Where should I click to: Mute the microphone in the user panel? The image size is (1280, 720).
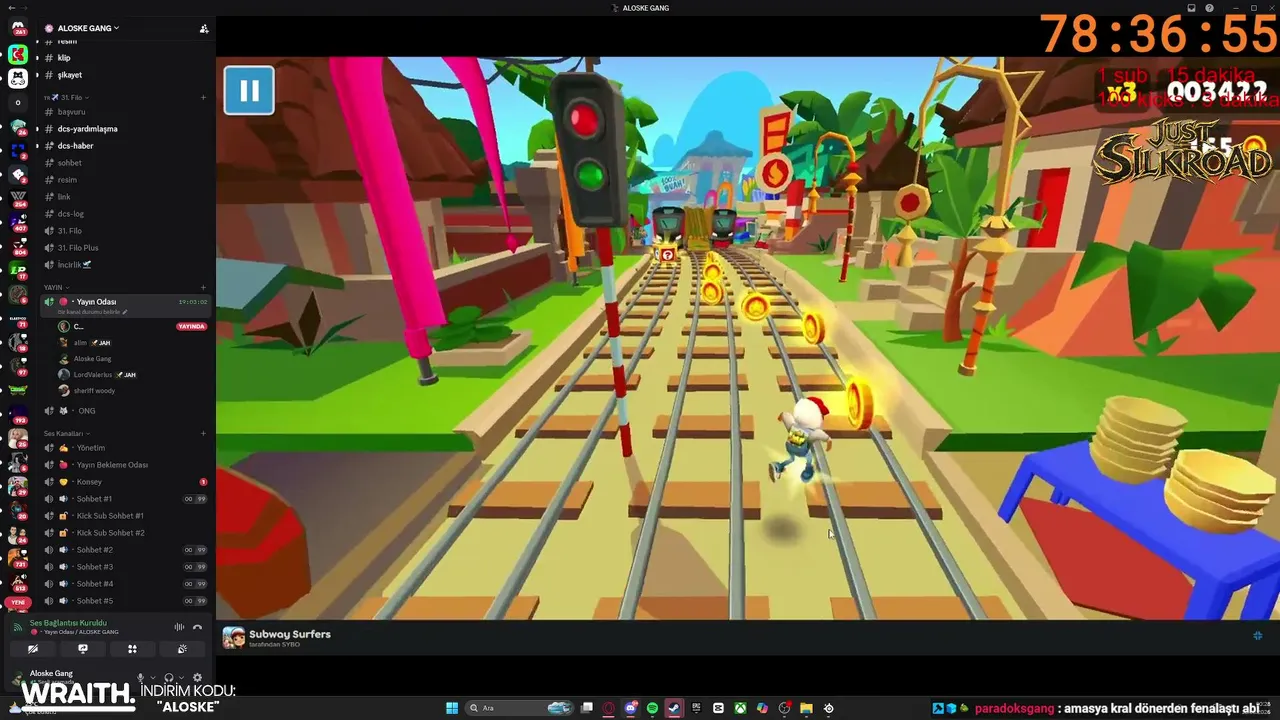pos(140,677)
